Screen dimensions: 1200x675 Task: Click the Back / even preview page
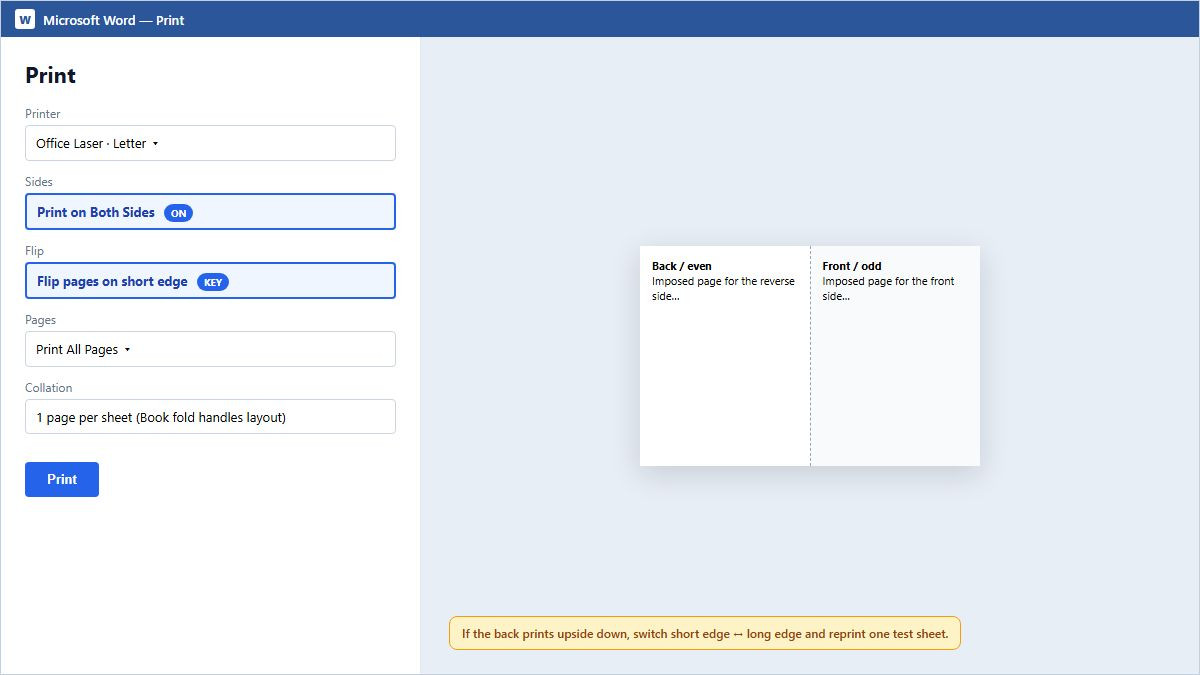725,356
